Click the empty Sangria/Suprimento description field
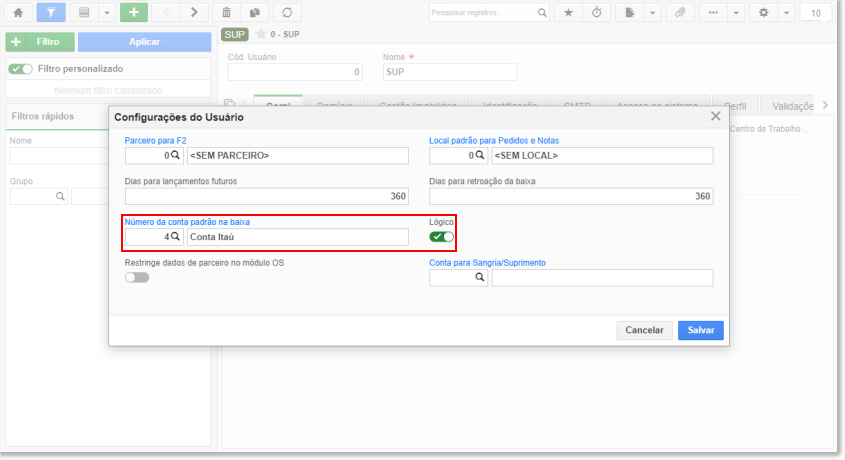This screenshot has width=845, height=460. 602,277
